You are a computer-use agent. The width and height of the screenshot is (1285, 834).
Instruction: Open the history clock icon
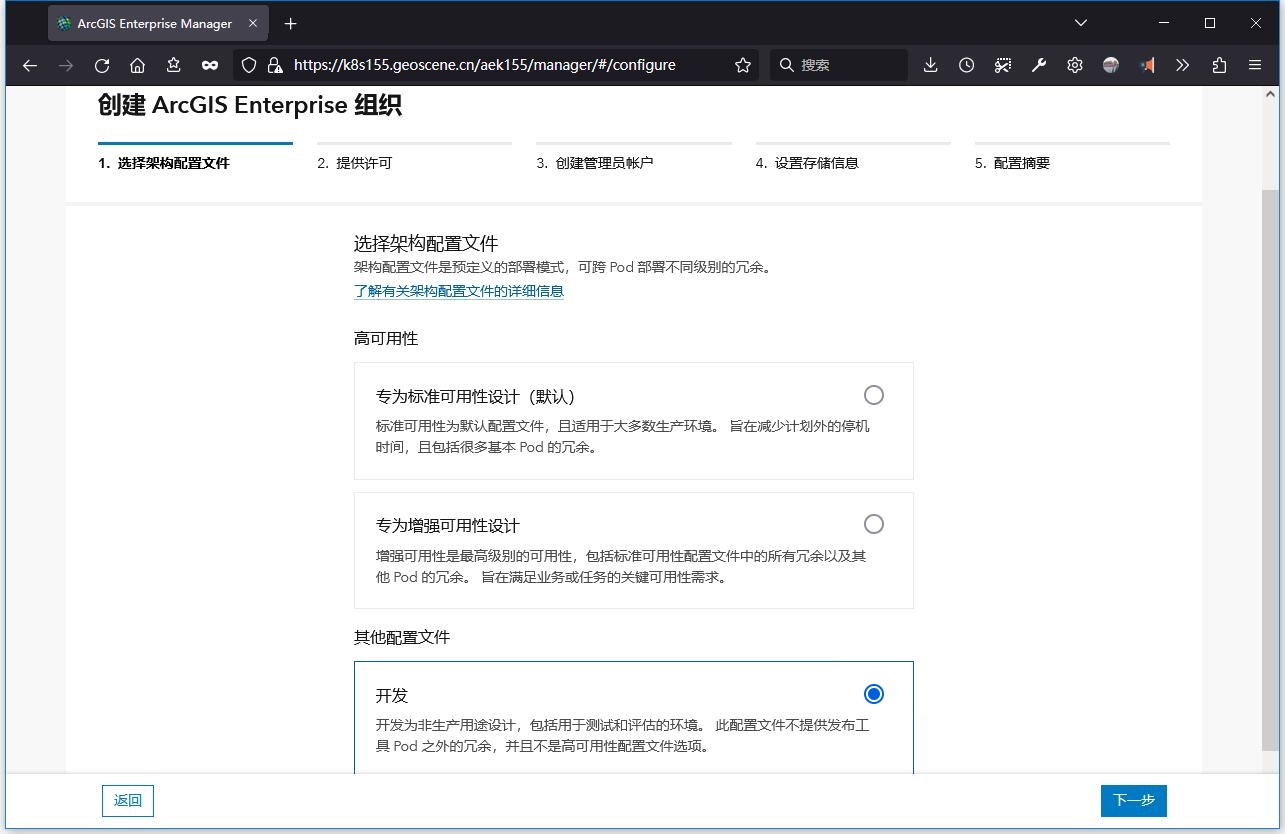tap(966, 65)
